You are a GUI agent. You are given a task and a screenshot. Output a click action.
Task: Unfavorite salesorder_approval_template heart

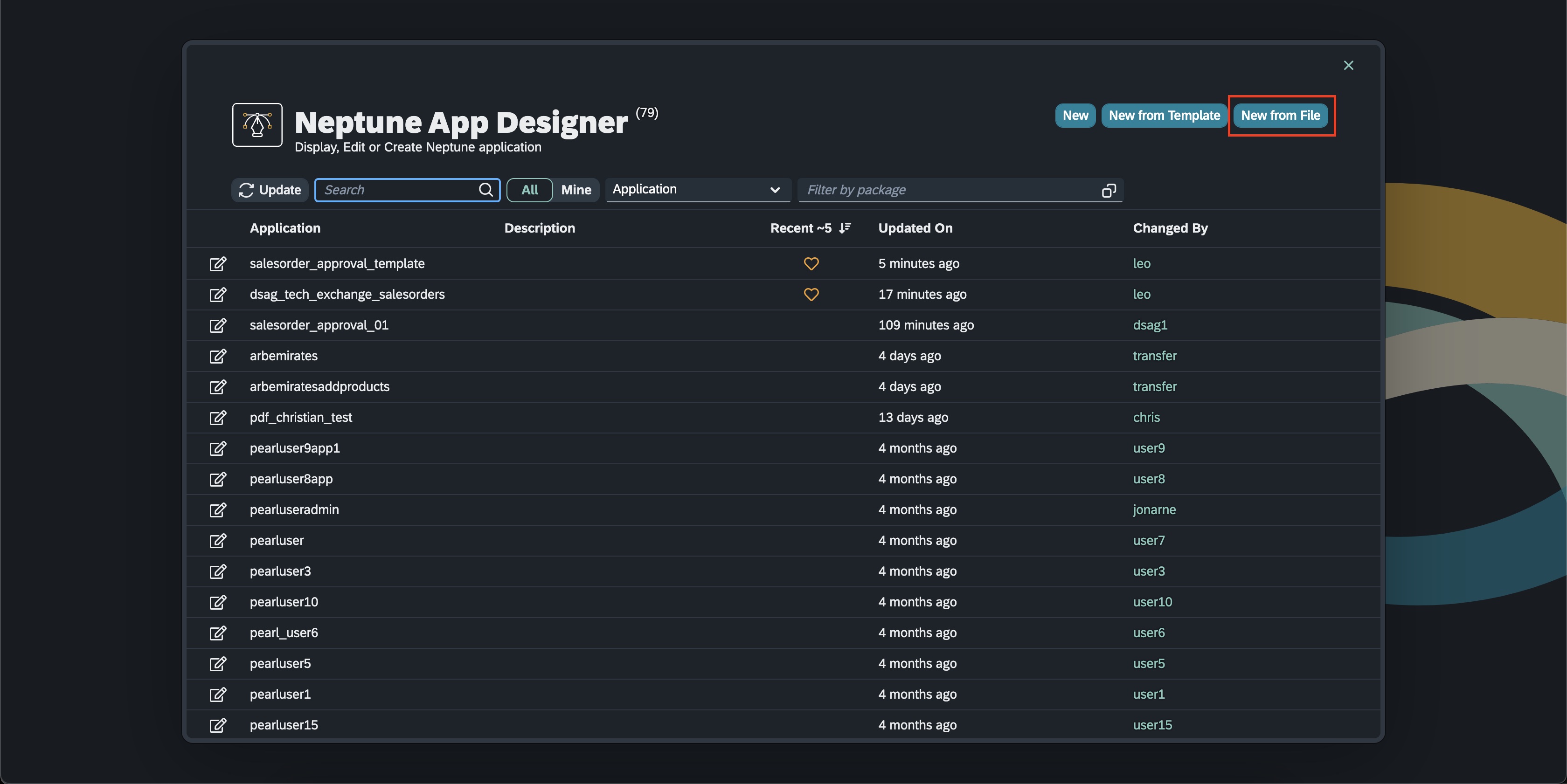pyautogui.click(x=811, y=264)
